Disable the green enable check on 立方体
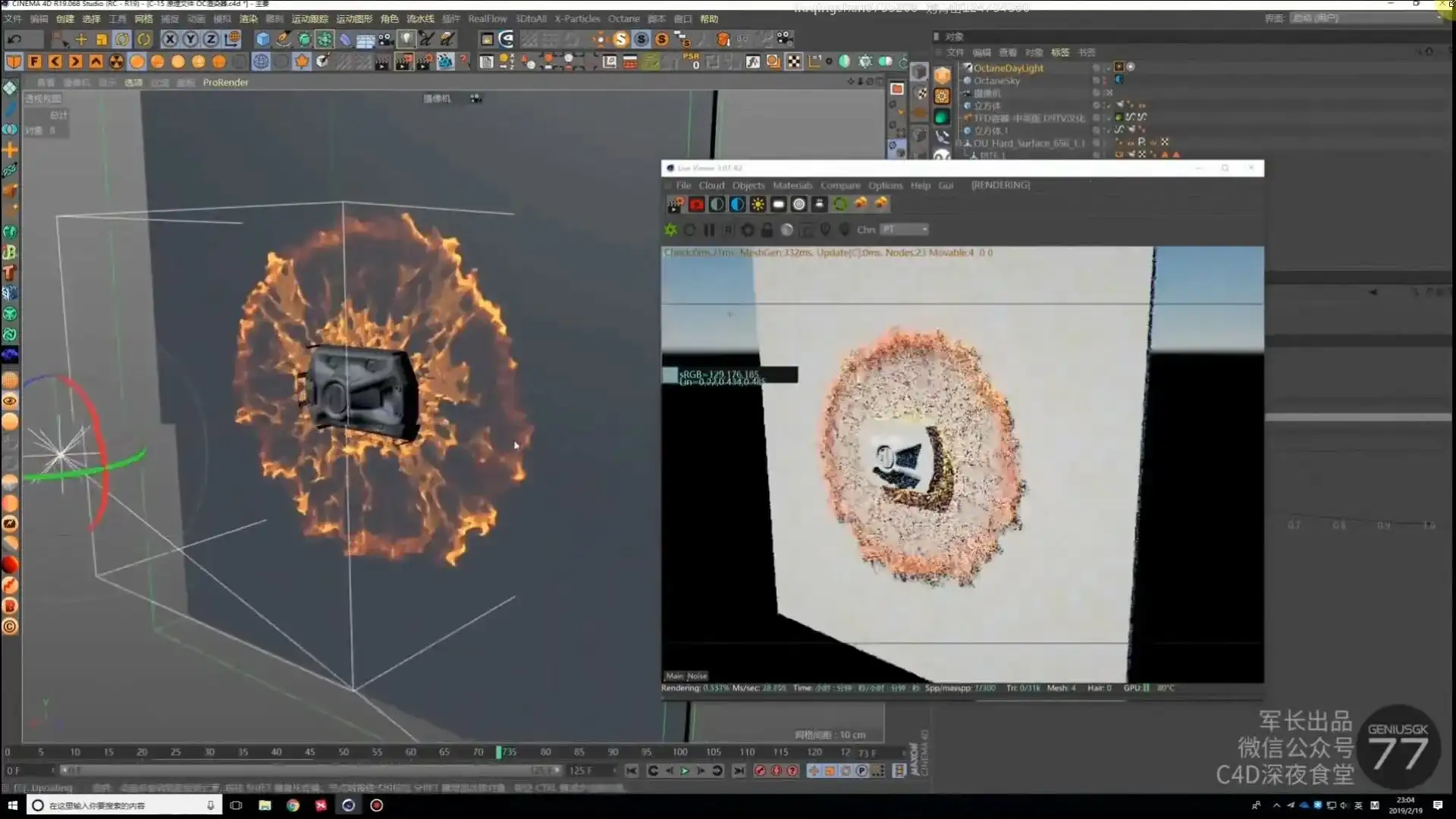The width and height of the screenshot is (1456, 819). 1108,106
